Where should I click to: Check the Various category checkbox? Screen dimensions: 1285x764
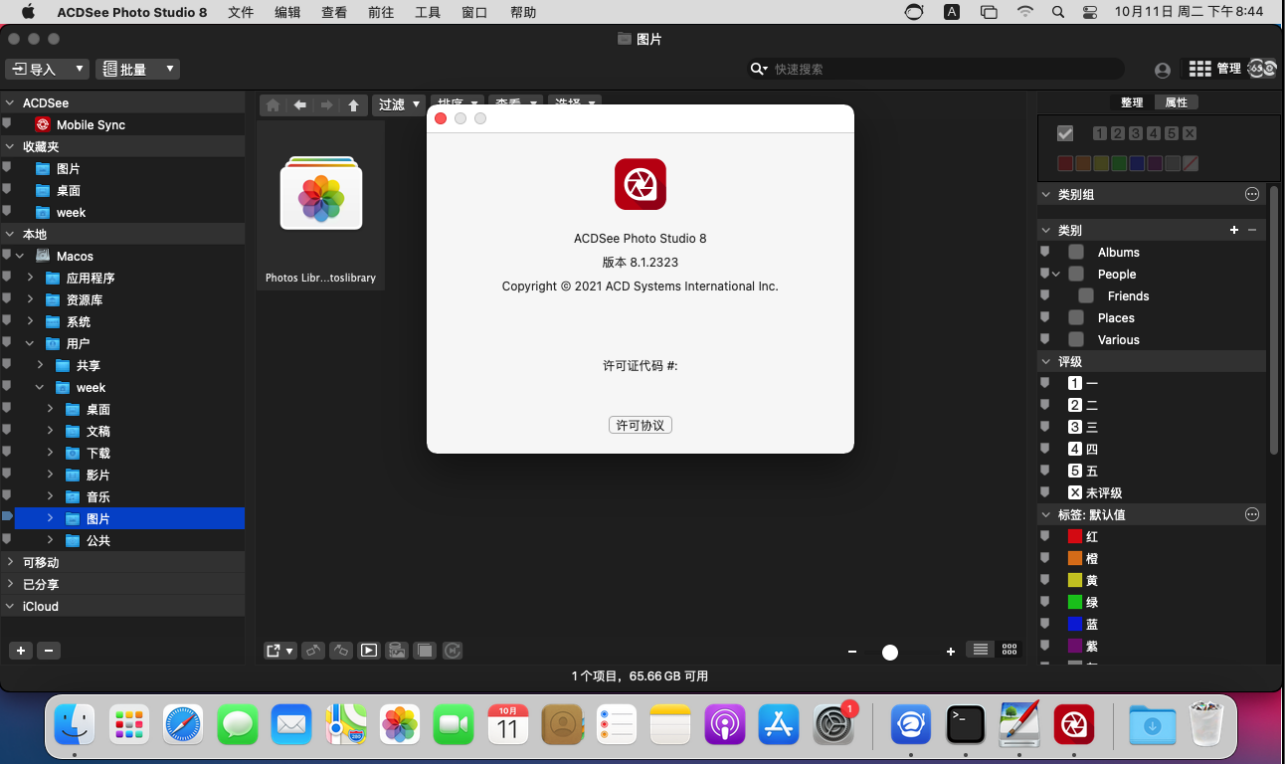coord(1076,340)
